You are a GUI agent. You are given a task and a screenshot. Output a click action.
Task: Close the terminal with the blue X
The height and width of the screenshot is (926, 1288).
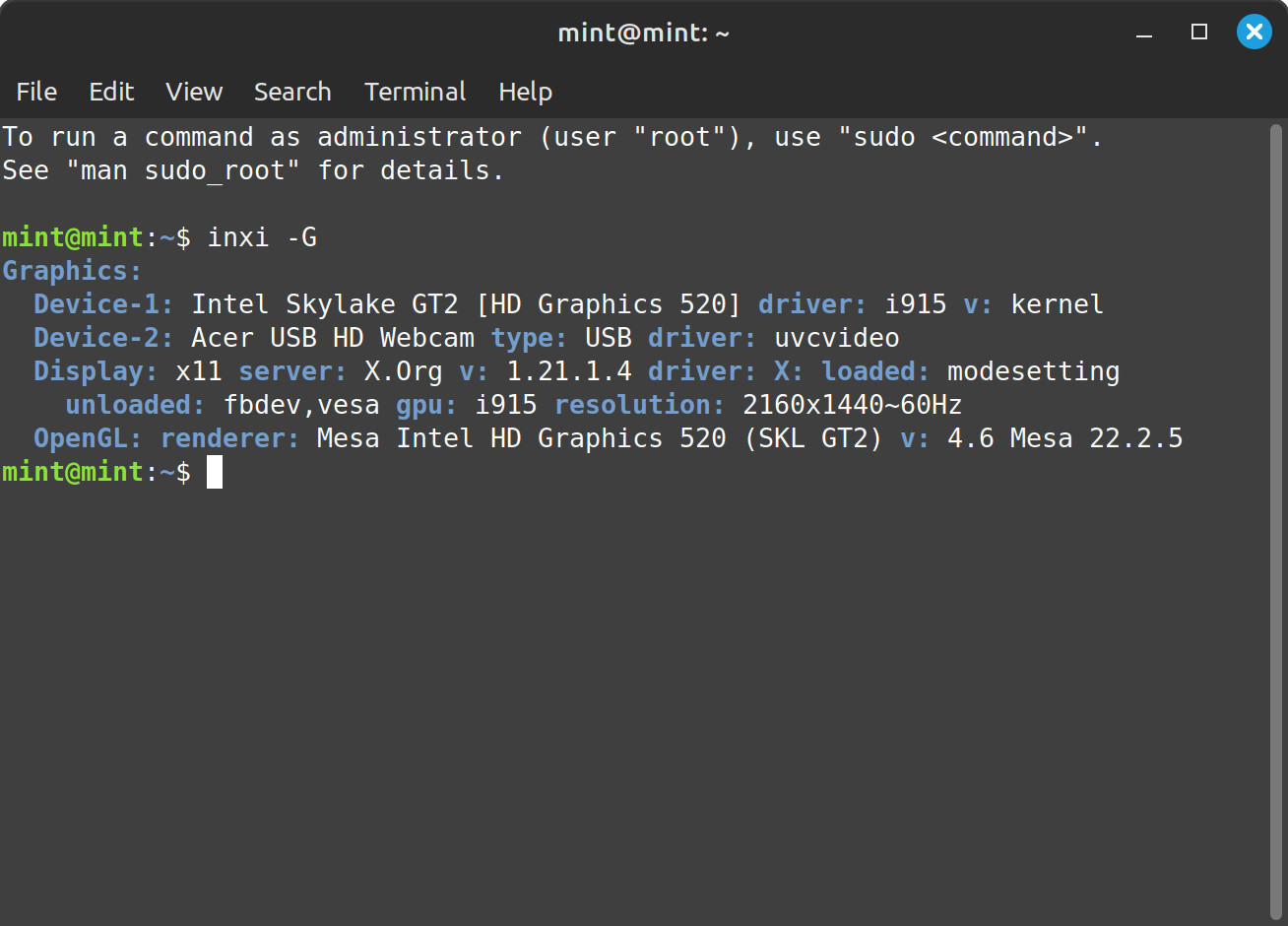point(1255,32)
